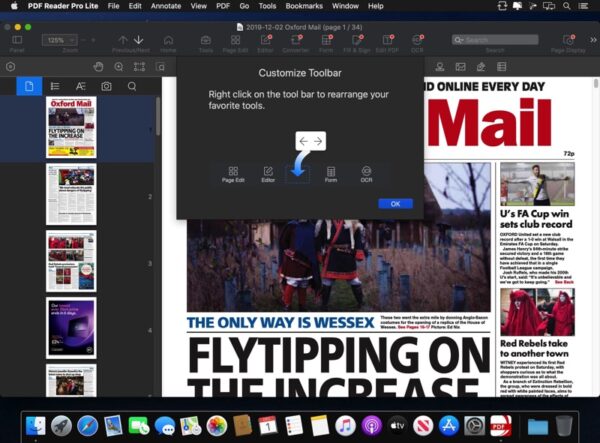The height and width of the screenshot is (443, 600).
Task: Open Spotlight search in menu bar
Action: coord(567,6)
